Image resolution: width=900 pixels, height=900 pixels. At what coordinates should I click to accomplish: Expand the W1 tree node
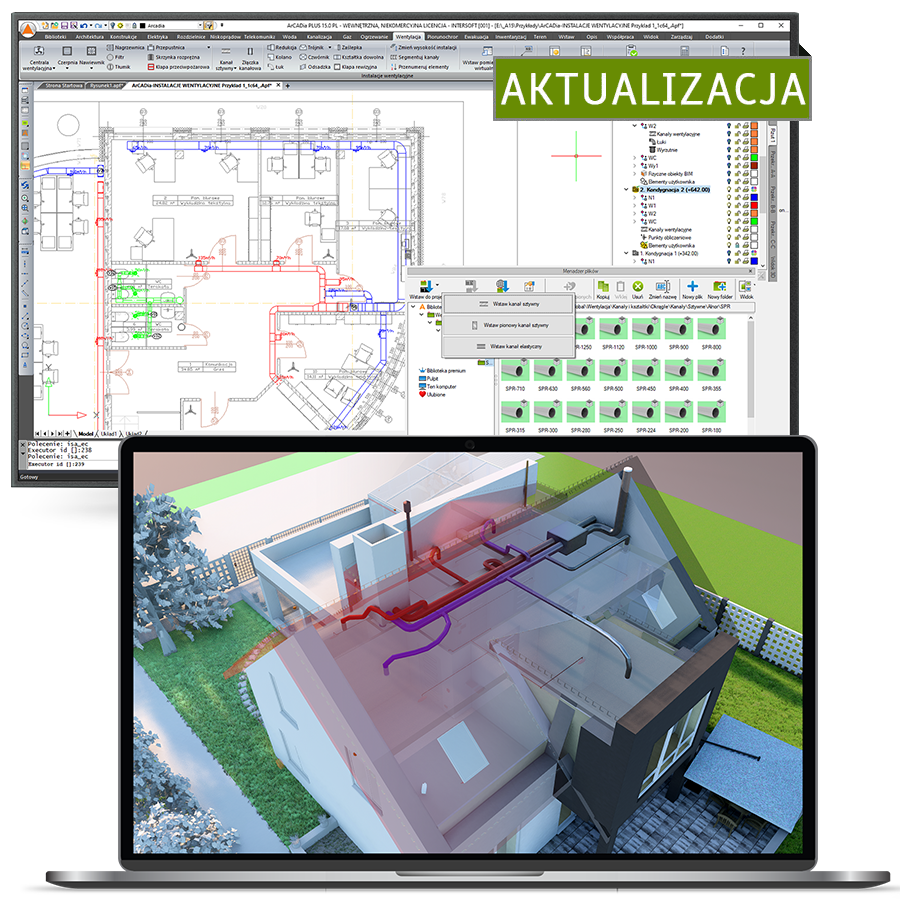coord(634,205)
